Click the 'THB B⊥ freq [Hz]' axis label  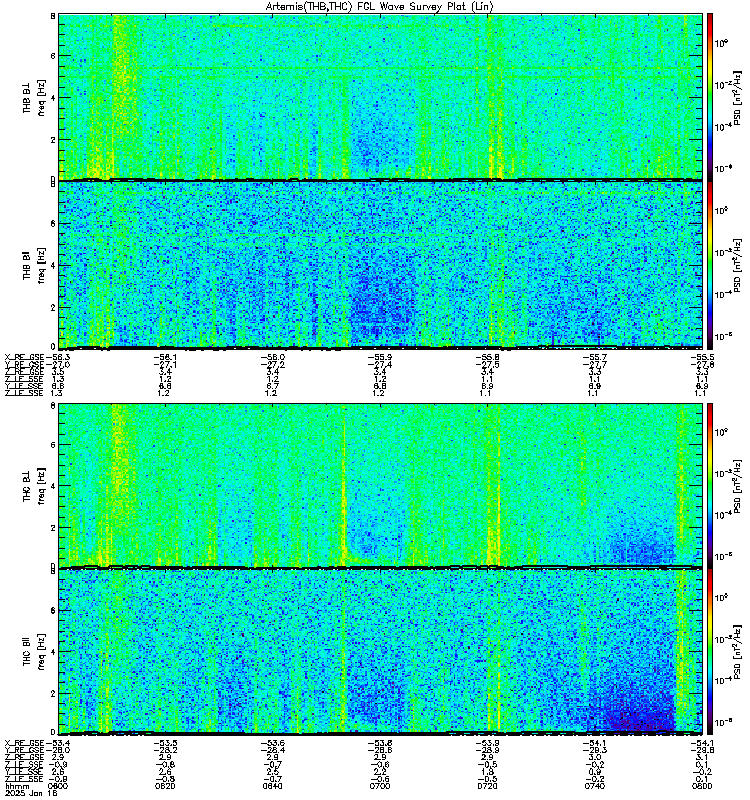point(34,97)
